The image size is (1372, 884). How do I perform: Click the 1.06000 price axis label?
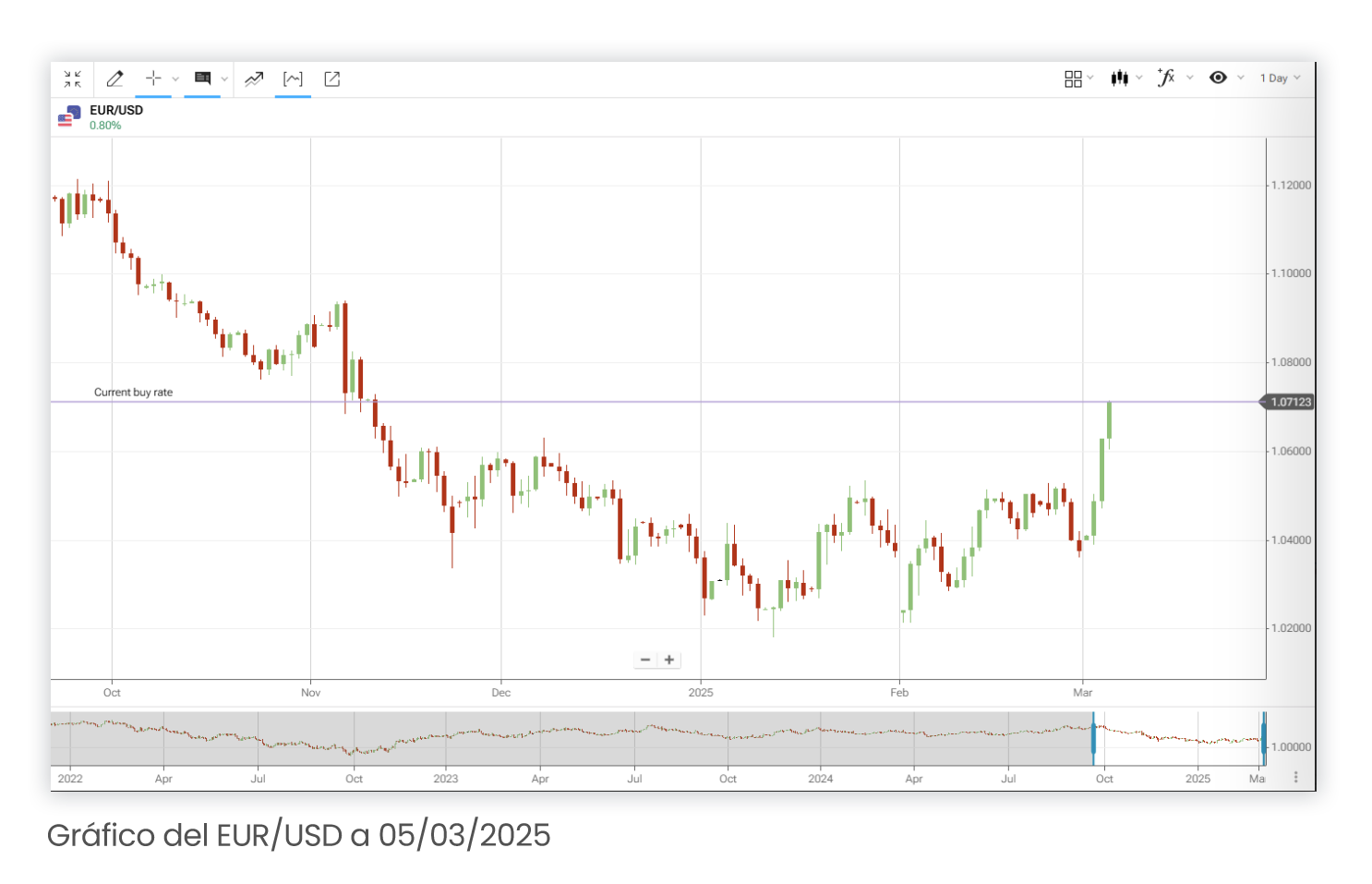1291,452
